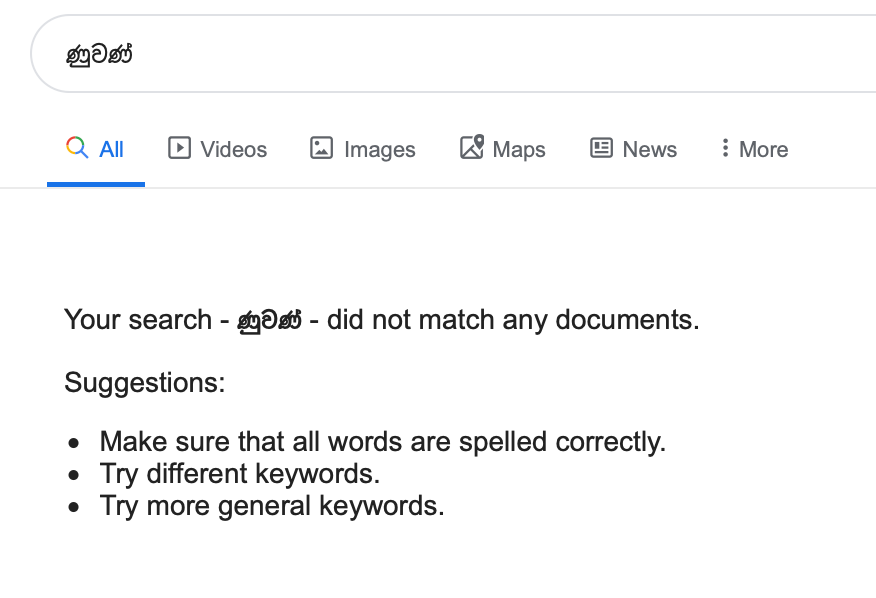Select the All results tab label
The image size is (876, 598).
(111, 150)
